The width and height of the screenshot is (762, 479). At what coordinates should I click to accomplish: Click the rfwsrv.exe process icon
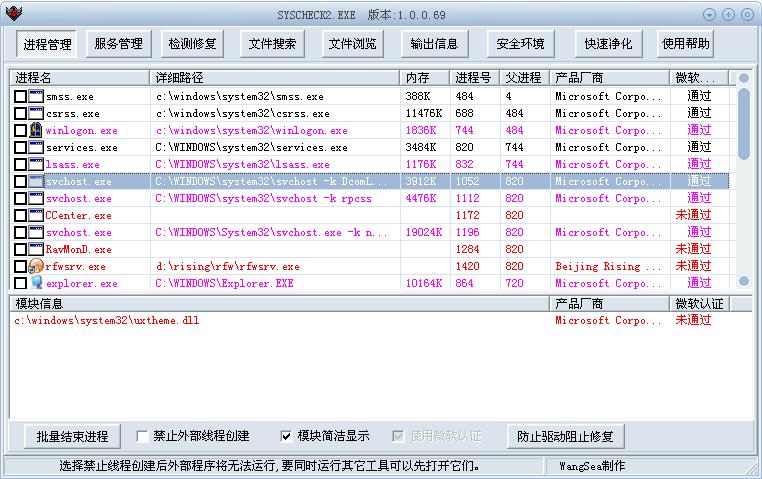(x=36, y=266)
